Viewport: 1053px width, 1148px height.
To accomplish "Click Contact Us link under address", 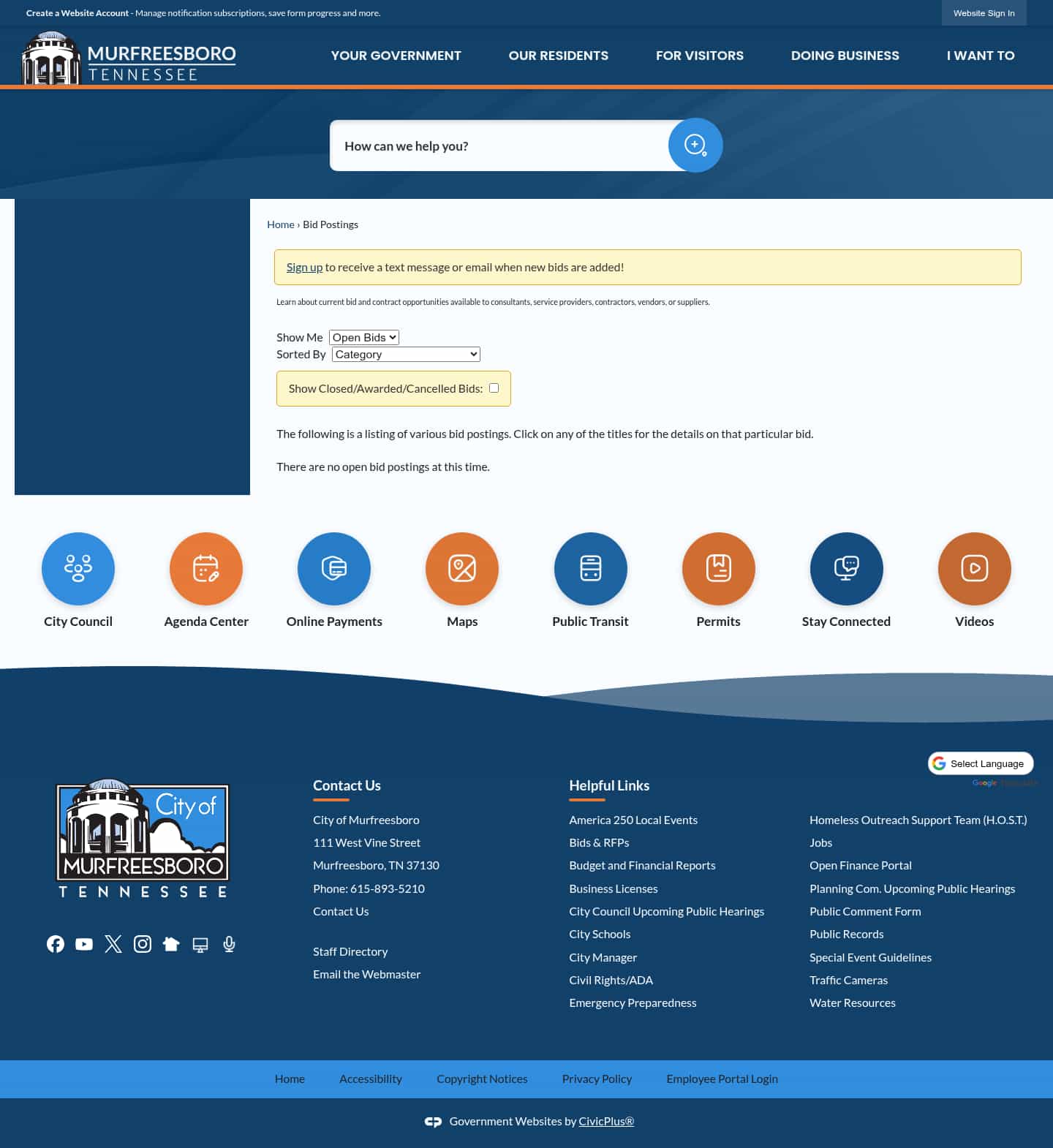I will [341, 912].
